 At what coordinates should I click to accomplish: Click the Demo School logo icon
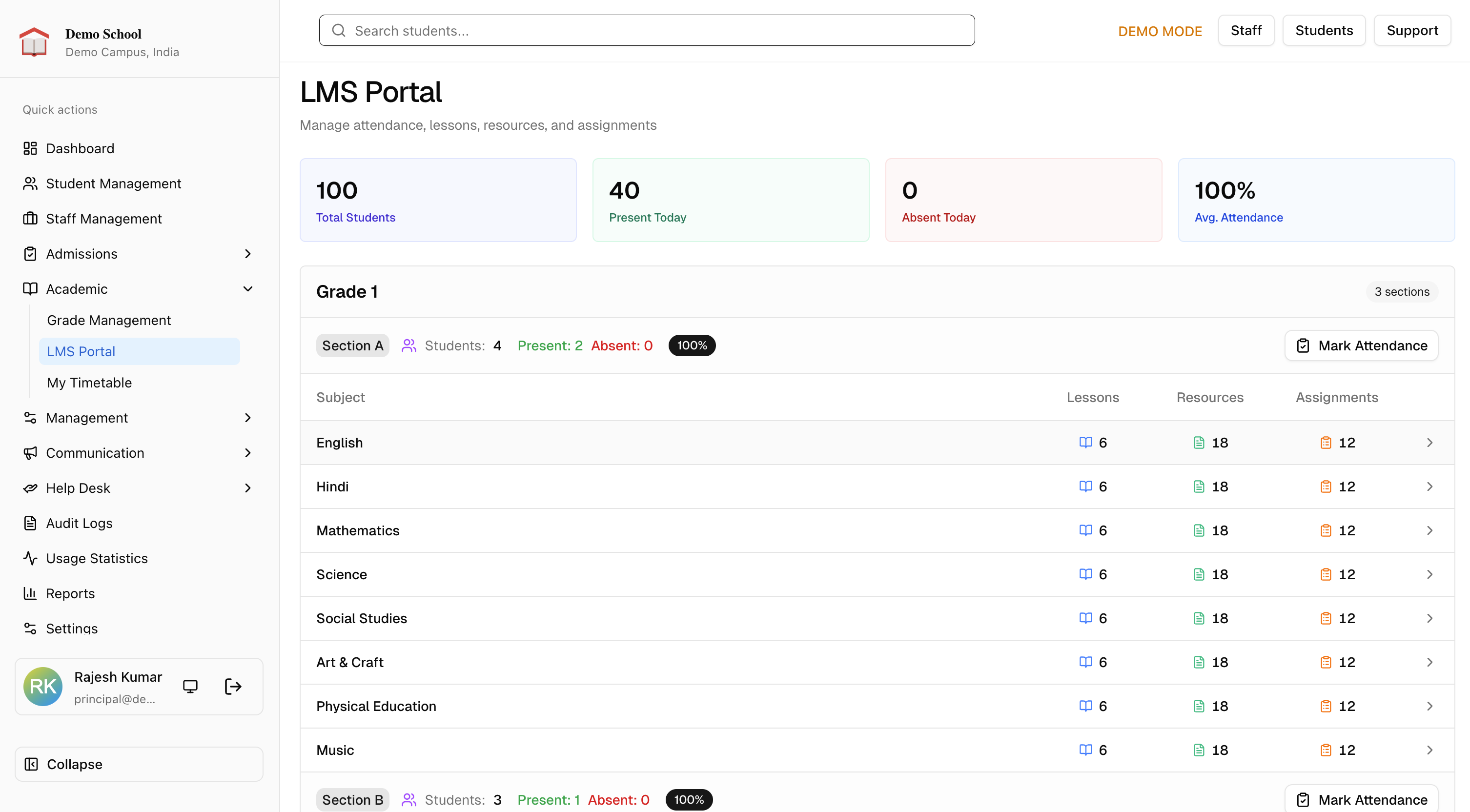[x=34, y=42]
